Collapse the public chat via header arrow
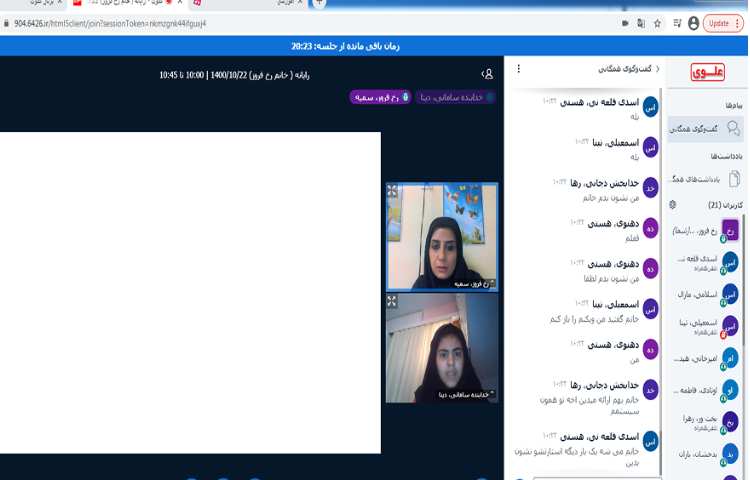 coord(658,69)
